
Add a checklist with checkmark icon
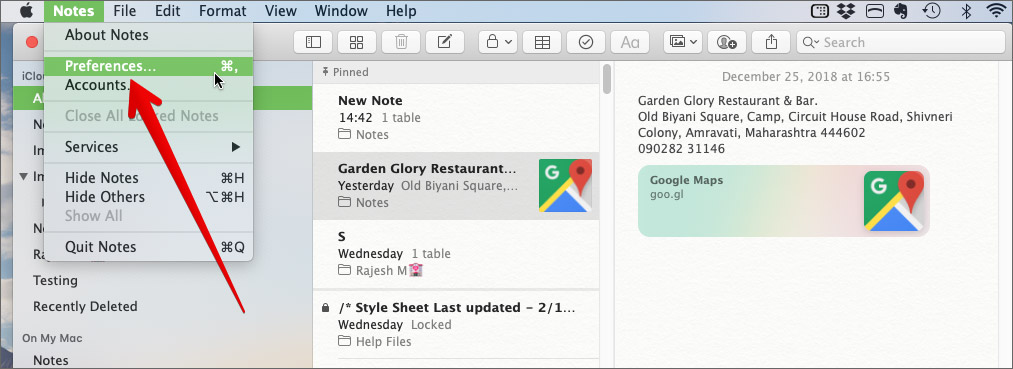click(586, 42)
